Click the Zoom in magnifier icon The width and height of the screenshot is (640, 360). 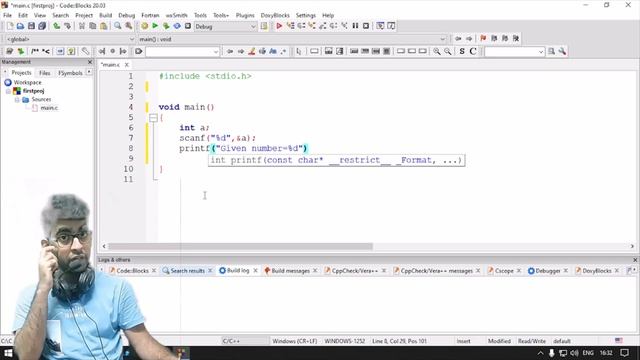pyautogui.click(x=437, y=51)
